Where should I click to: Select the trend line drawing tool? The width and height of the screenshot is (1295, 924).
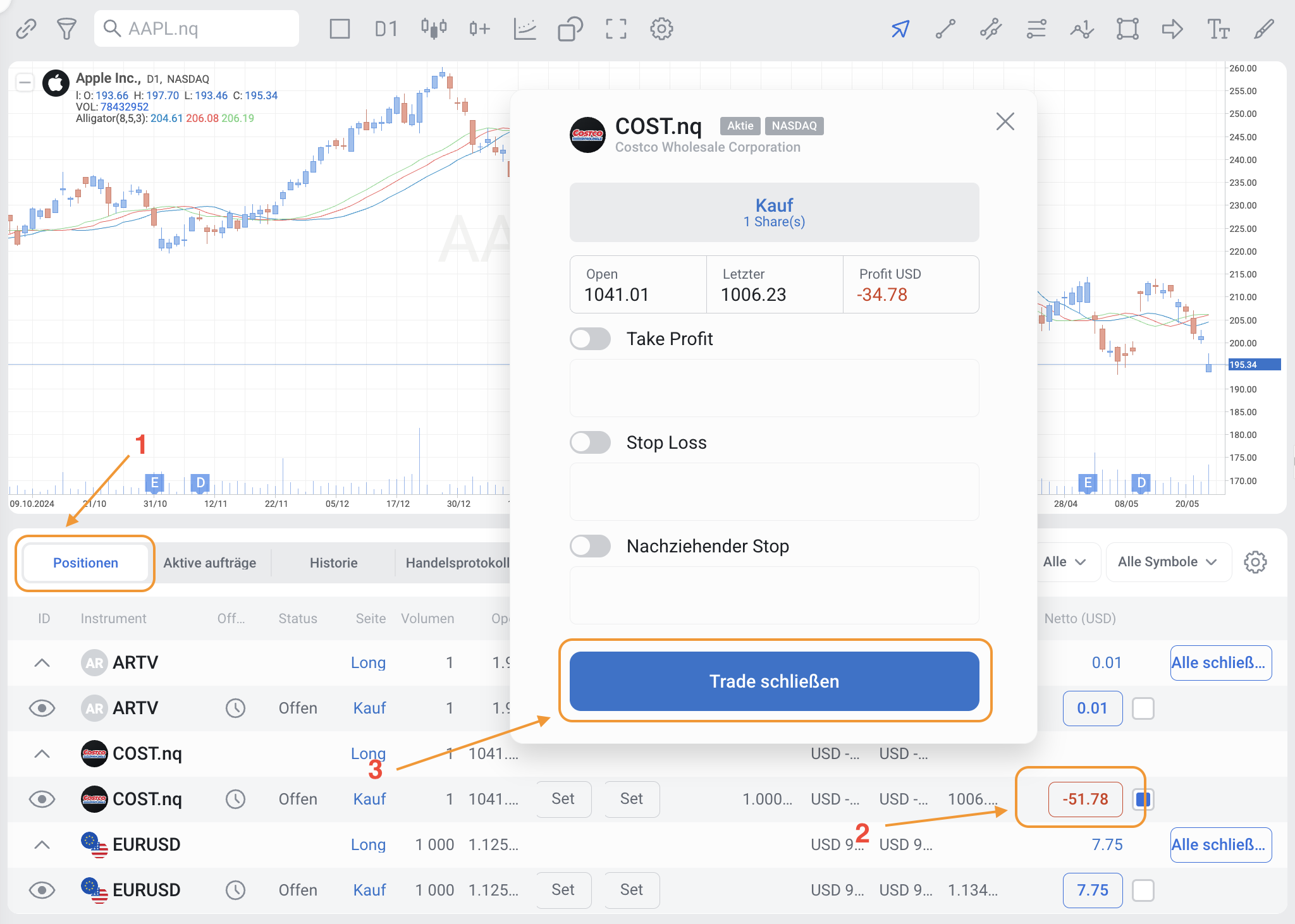click(945, 29)
